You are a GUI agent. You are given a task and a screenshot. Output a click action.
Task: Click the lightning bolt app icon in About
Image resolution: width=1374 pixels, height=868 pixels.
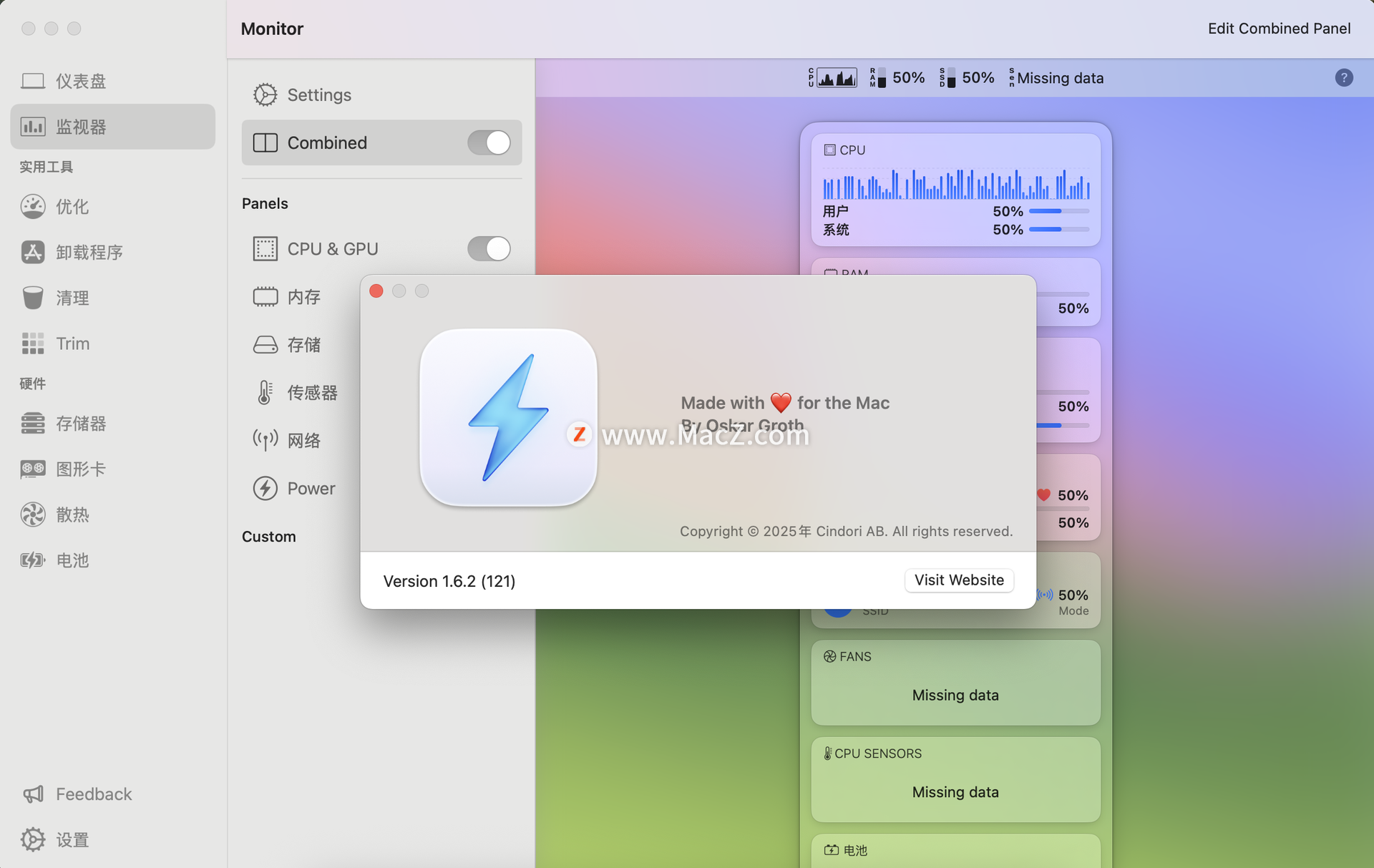(x=508, y=417)
